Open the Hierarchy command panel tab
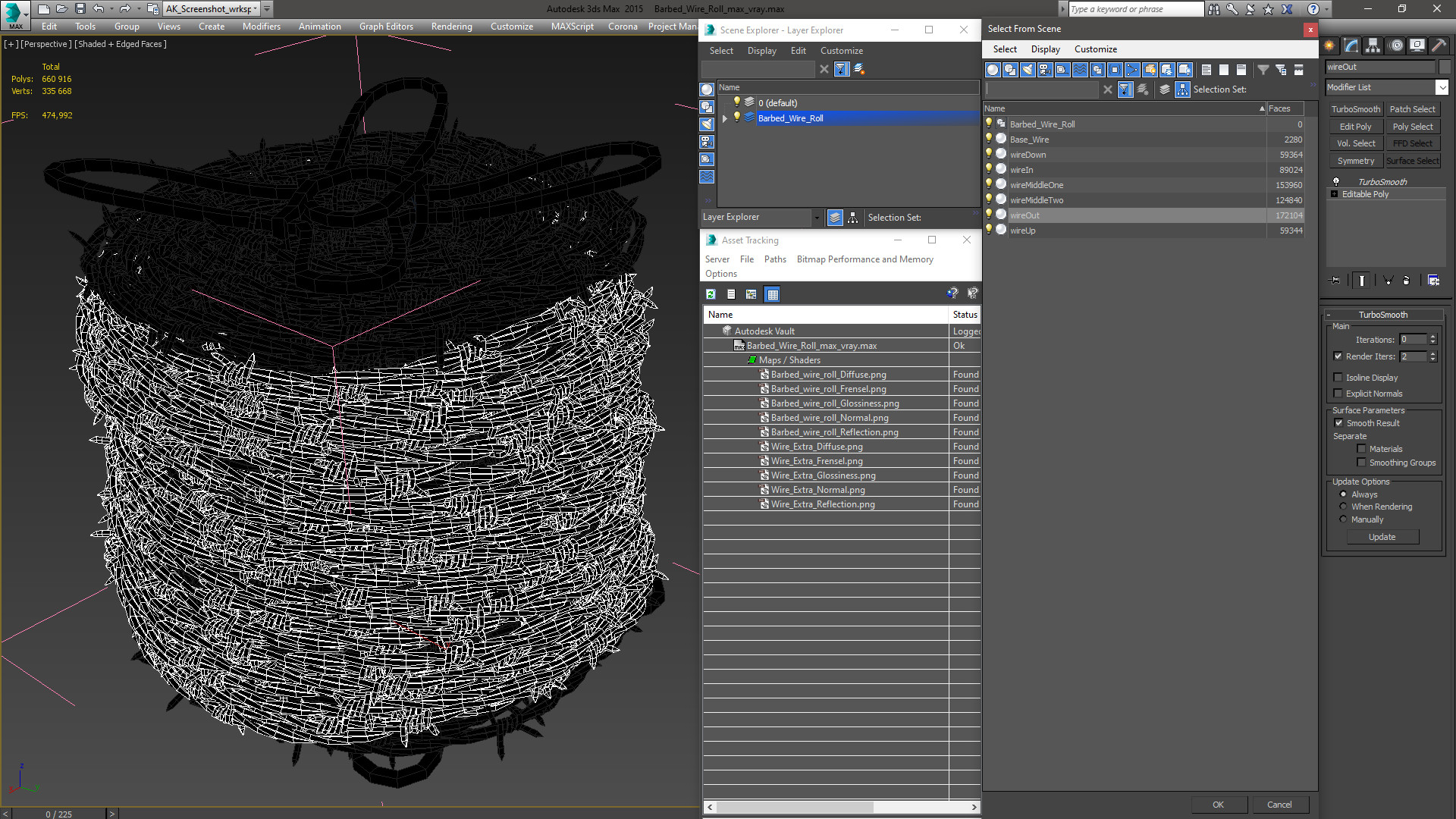This screenshot has width=1456, height=819. point(1373,45)
